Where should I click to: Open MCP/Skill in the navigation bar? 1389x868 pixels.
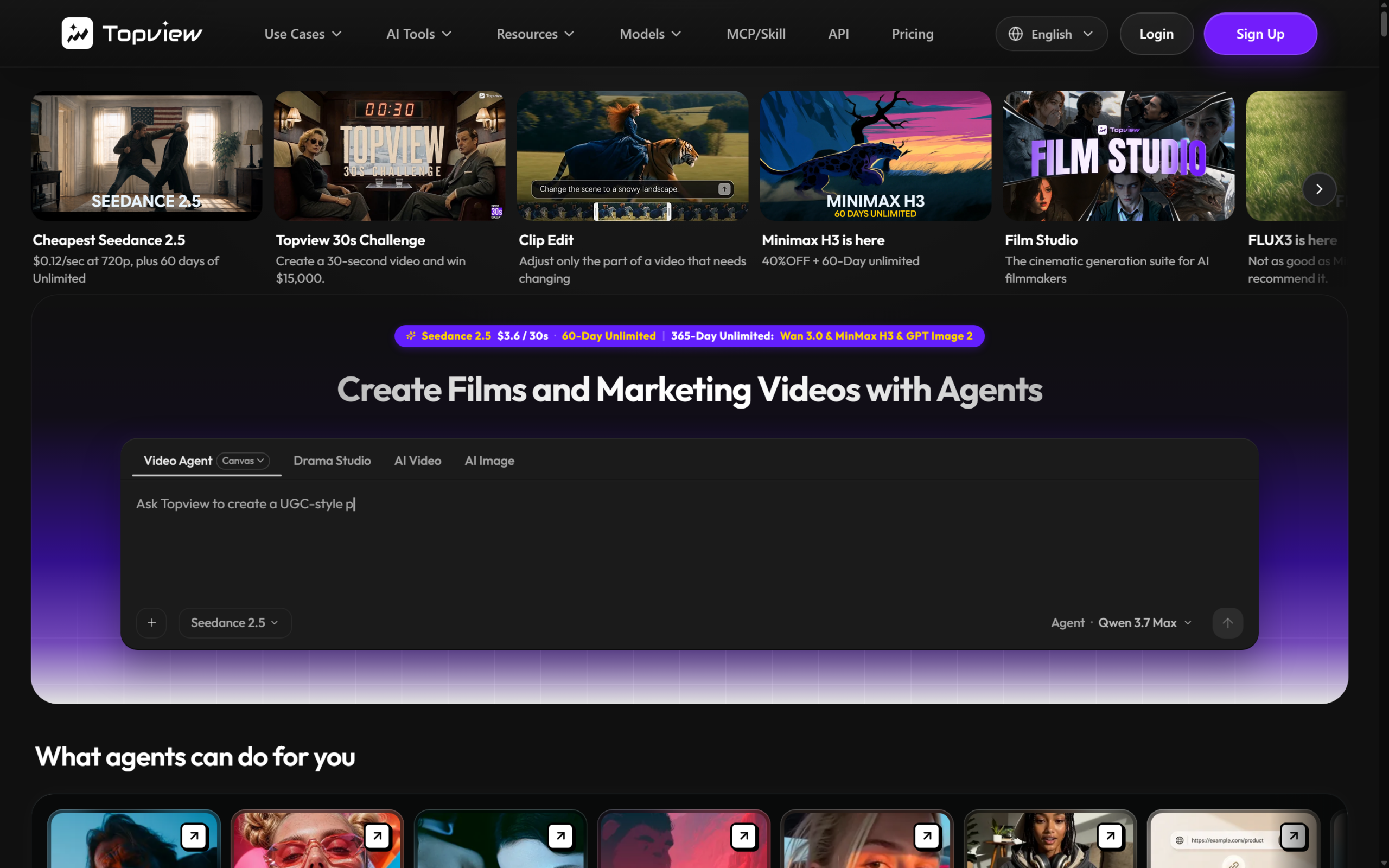[756, 34]
